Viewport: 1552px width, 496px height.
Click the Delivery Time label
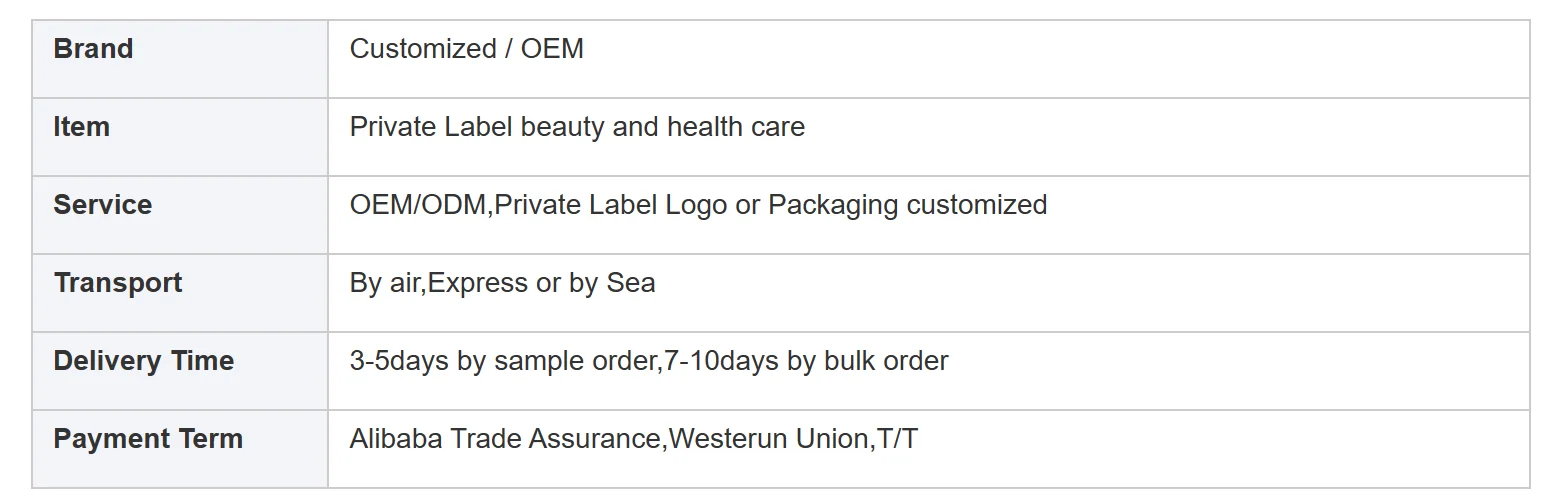pos(143,361)
